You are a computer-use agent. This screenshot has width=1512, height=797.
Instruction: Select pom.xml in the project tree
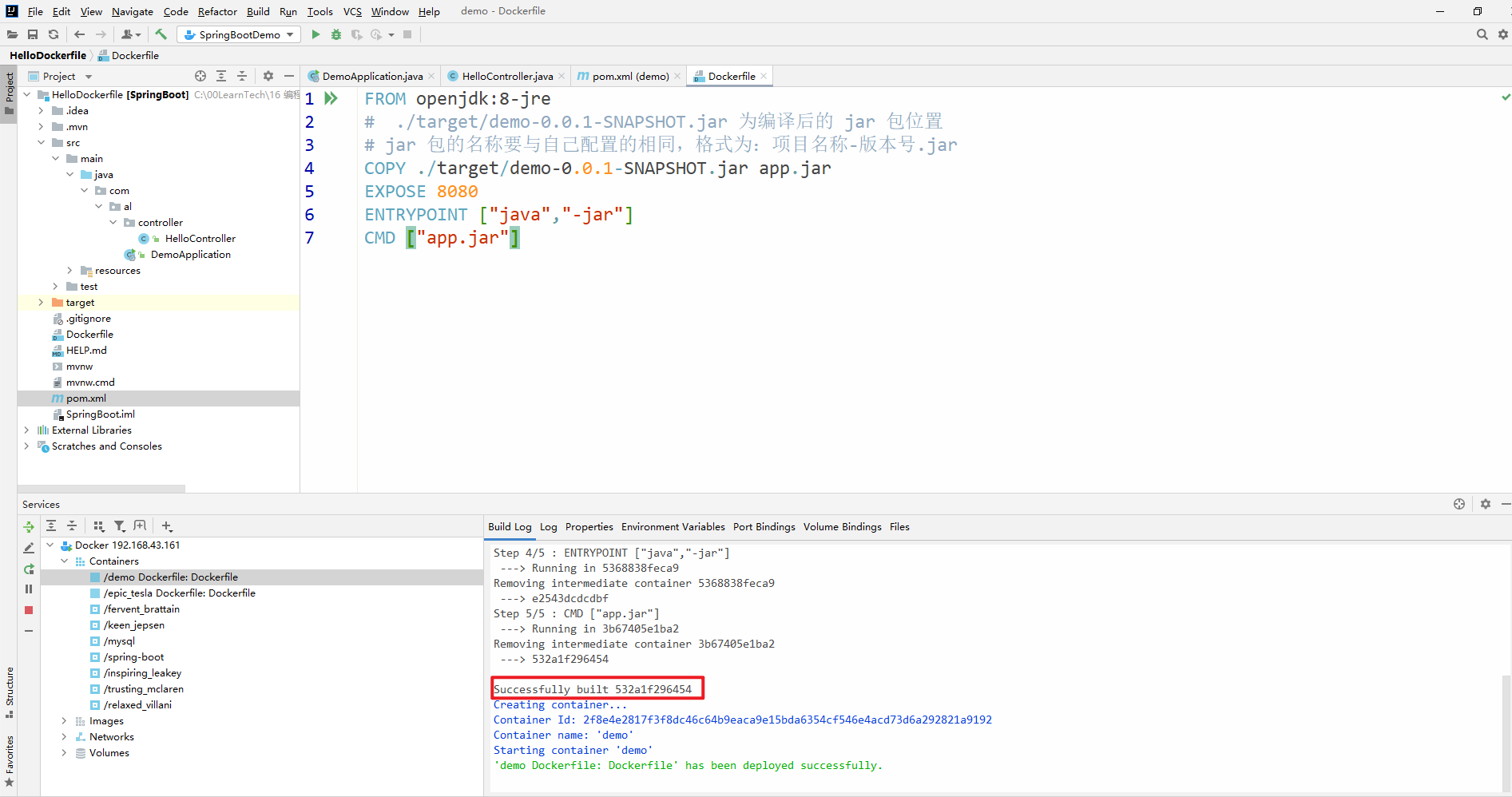[x=86, y=398]
